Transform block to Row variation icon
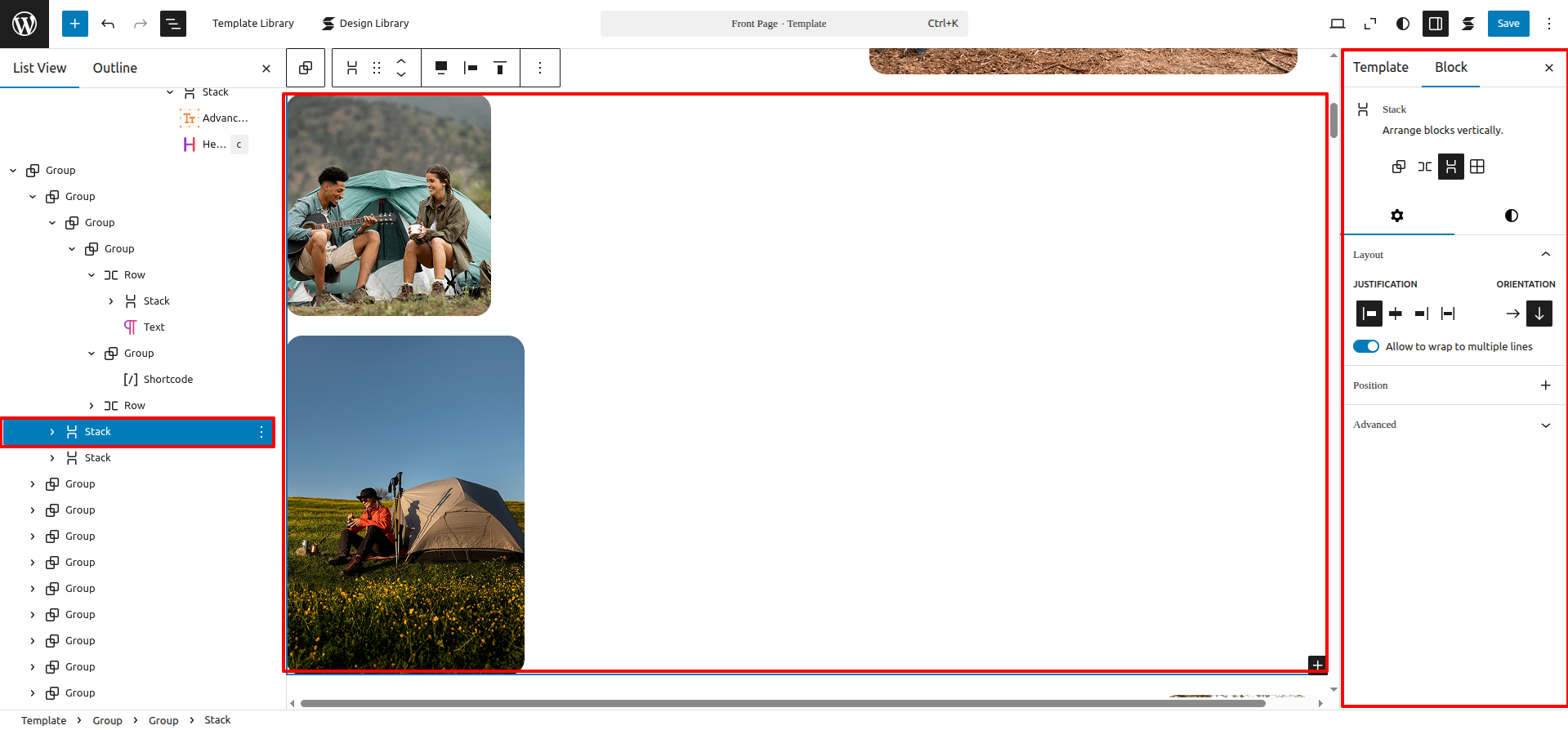Screen dimensions: 1568x730 coord(1425,167)
